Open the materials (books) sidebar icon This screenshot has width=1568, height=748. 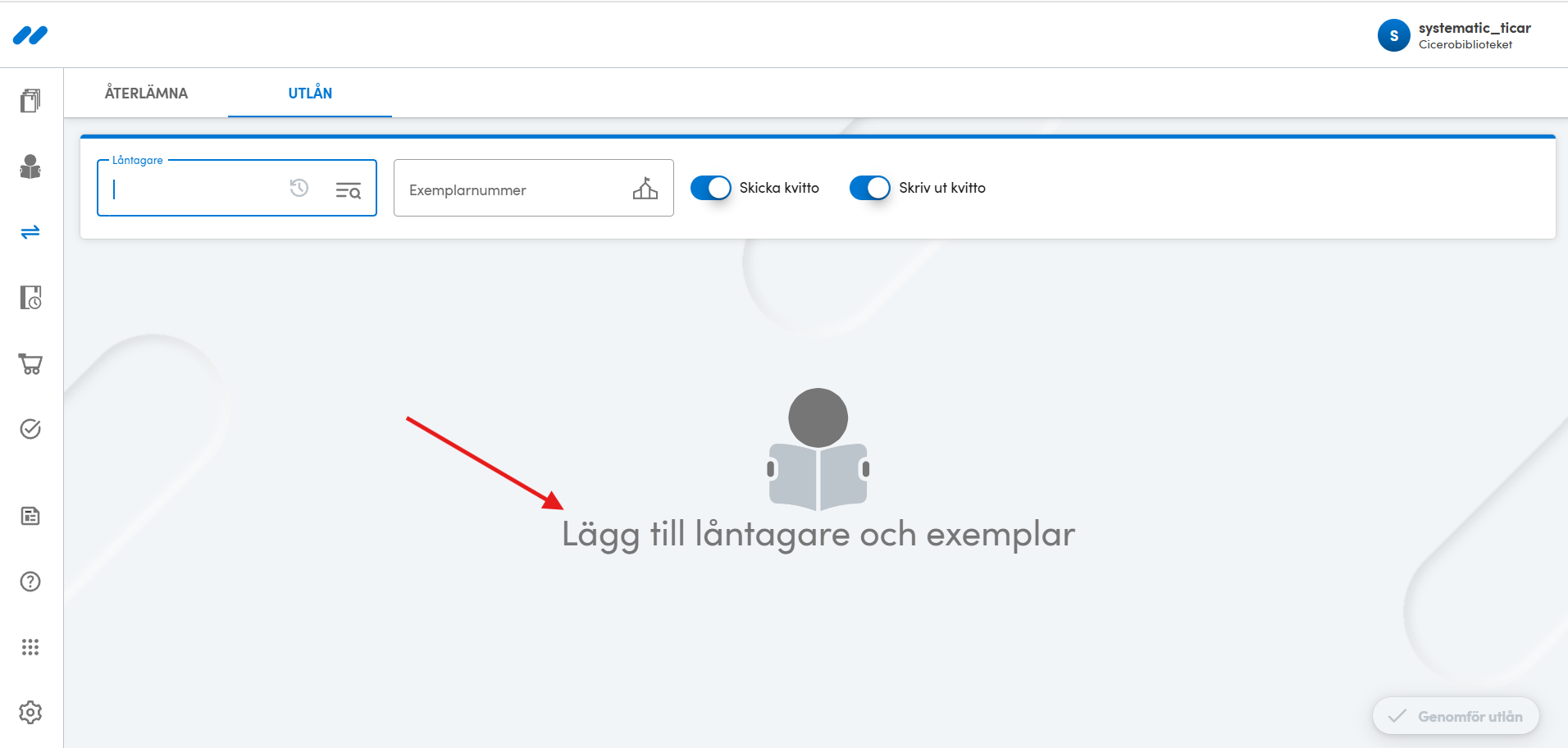coord(30,101)
